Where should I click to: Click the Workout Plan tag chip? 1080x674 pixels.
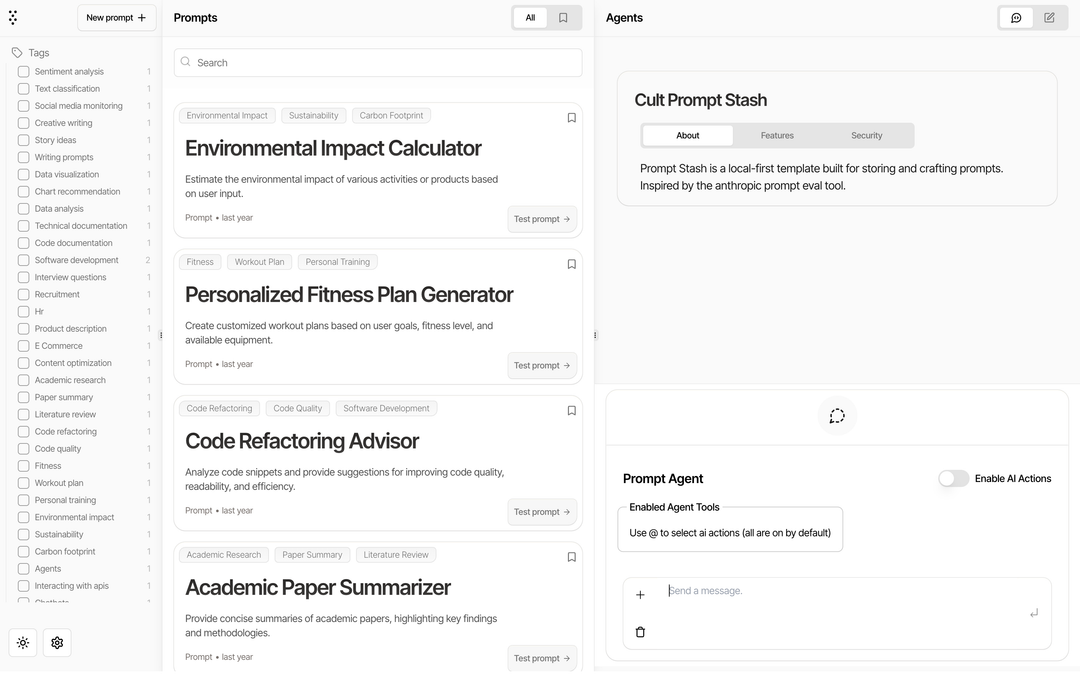259,262
